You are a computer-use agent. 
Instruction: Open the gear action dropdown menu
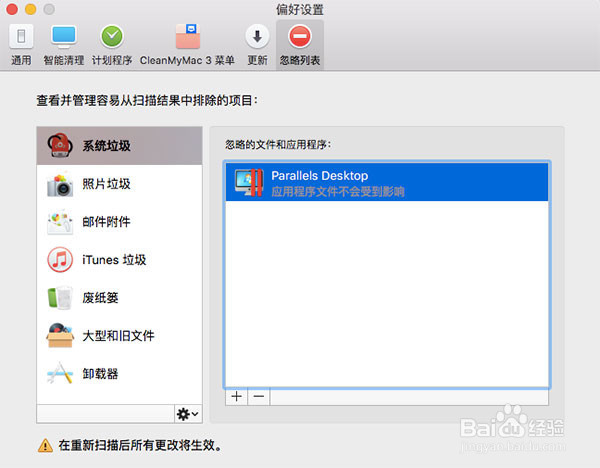[x=188, y=414]
